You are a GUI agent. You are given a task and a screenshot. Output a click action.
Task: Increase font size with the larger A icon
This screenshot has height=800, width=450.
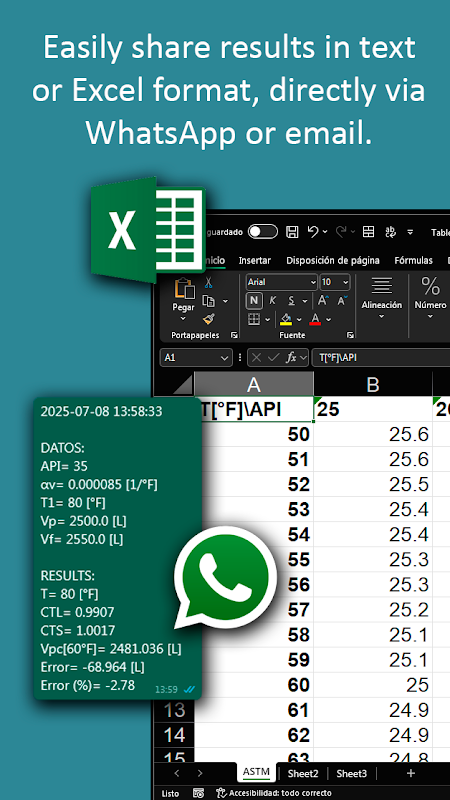coord(322,301)
